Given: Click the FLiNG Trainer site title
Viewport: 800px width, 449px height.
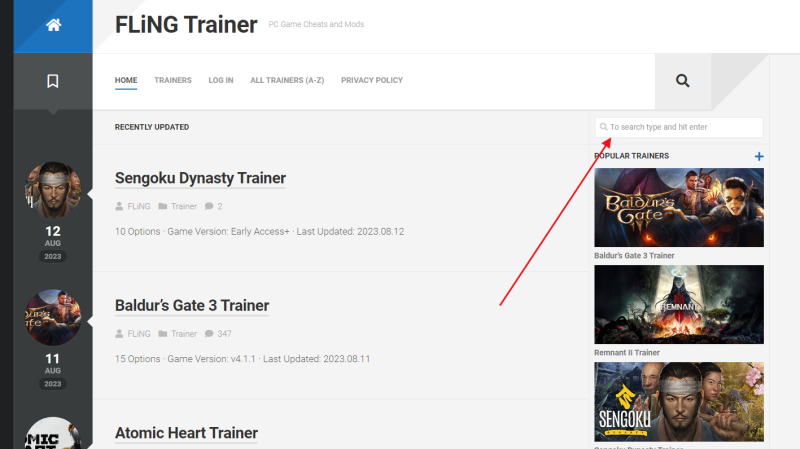Looking at the screenshot, I should point(186,24).
